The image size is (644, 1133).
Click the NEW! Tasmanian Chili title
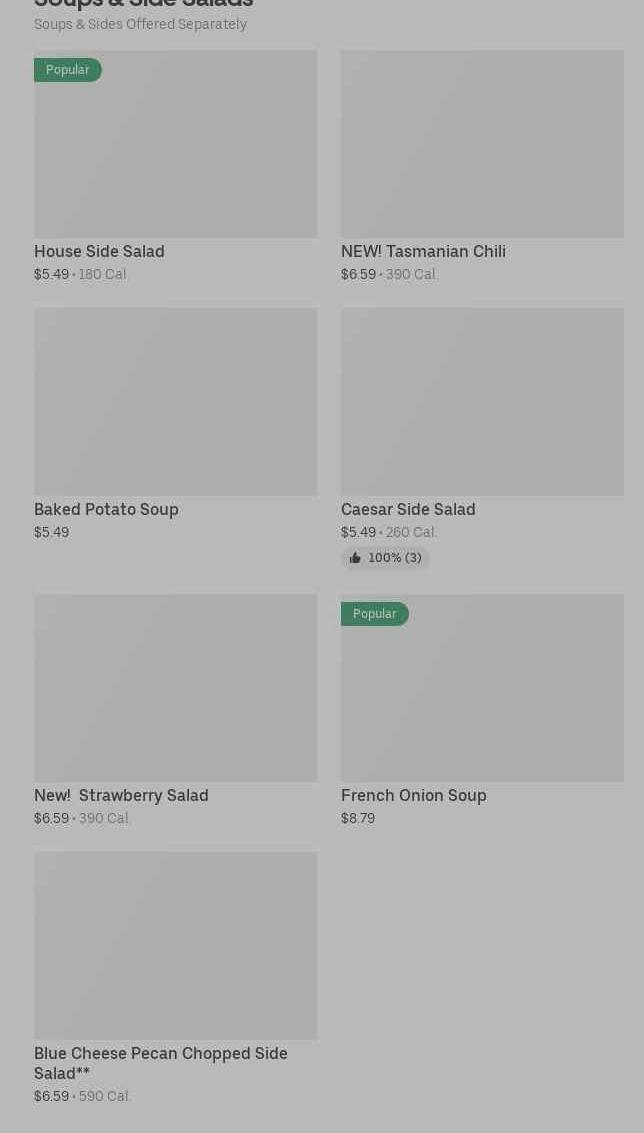(423, 251)
